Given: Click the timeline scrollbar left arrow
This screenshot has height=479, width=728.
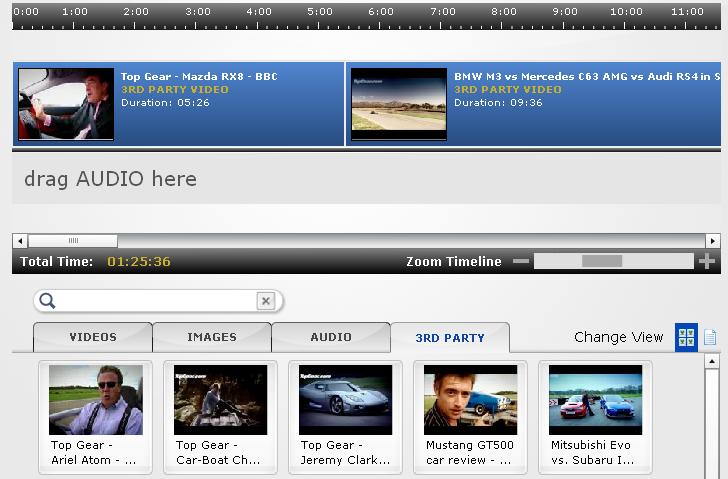Looking at the screenshot, I should coord(20,241).
